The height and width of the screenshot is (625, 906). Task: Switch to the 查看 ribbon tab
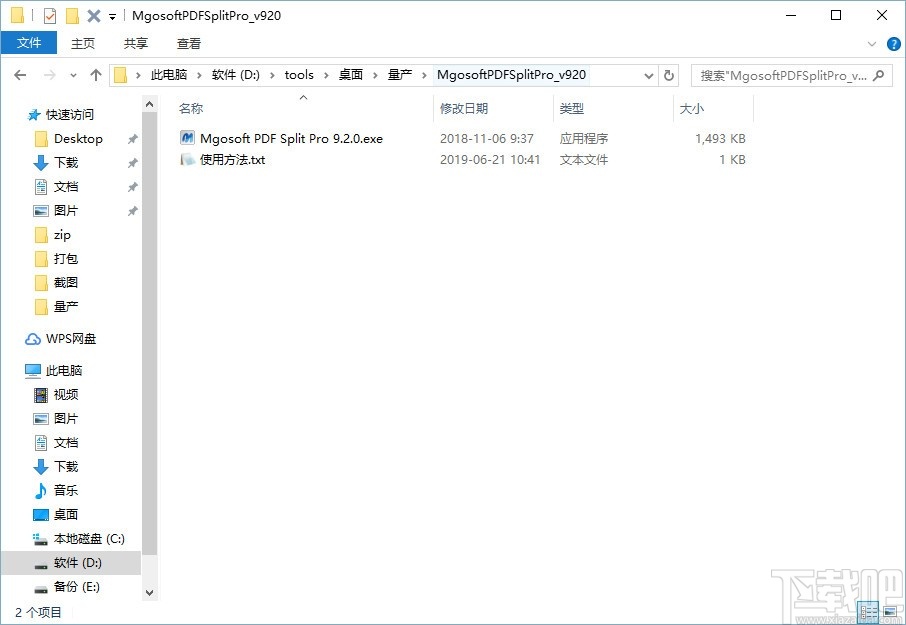click(x=191, y=43)
